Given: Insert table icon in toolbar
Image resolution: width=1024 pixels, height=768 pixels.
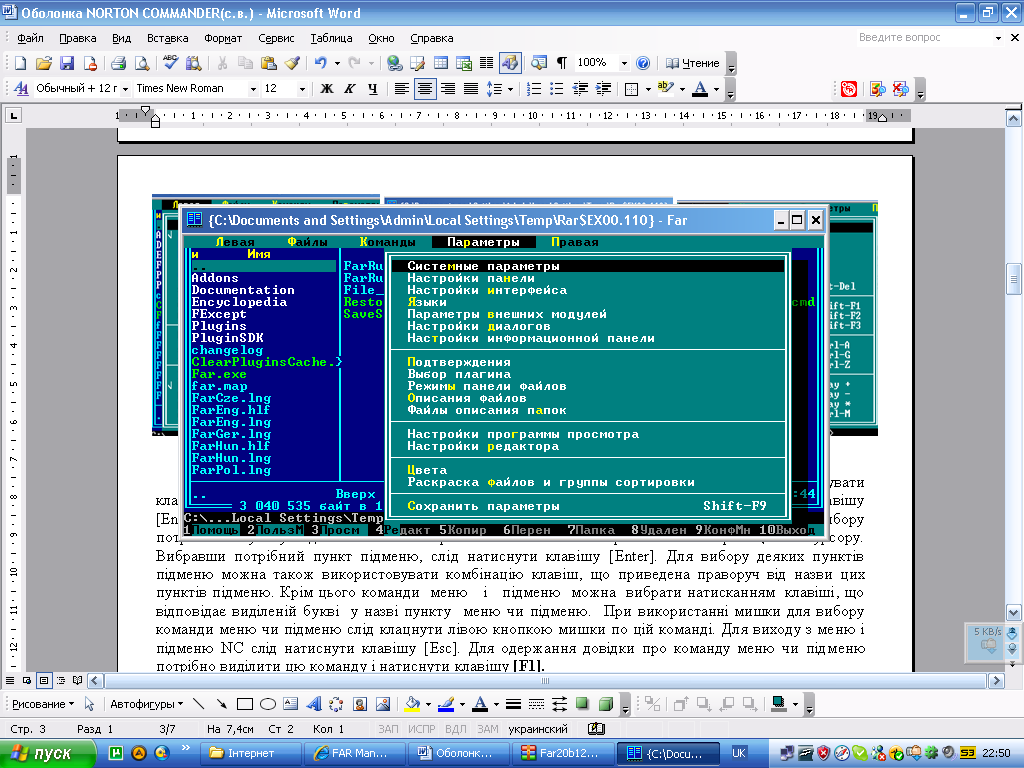Looking at the screenshot, I should tap(441, 63).
